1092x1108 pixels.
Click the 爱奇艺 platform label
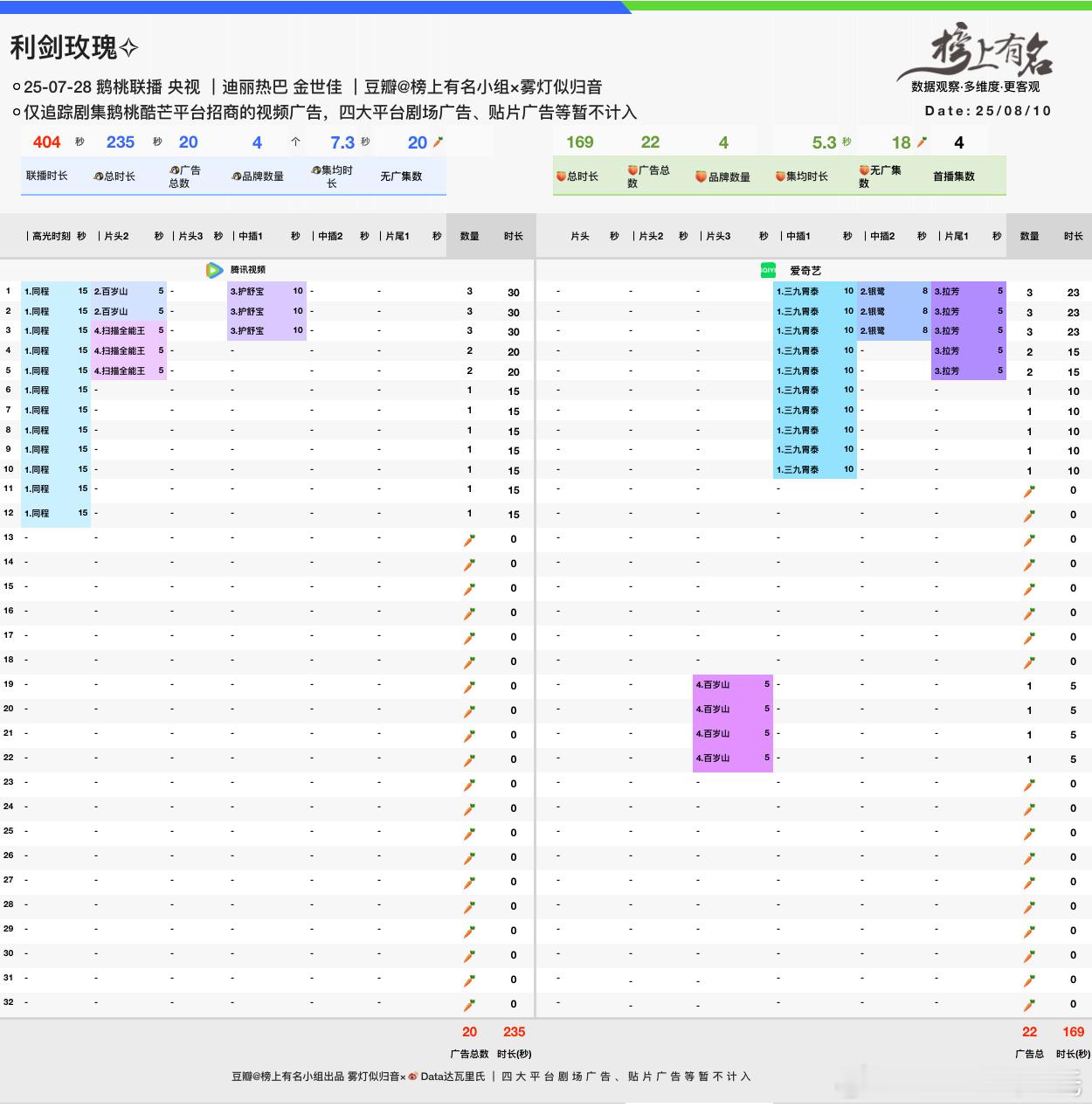pos(805,271)
